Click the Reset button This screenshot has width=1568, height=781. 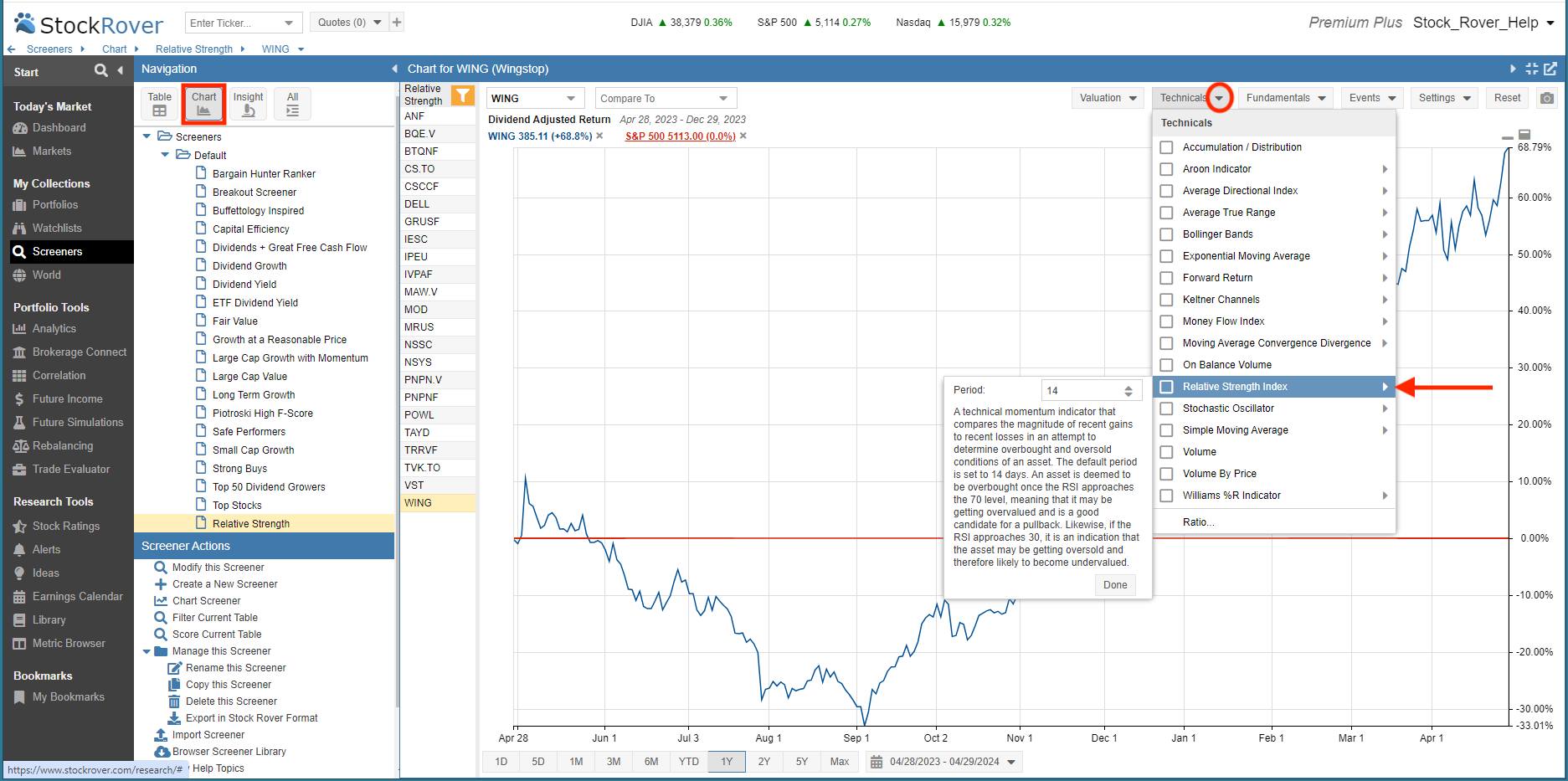(x=1507, y=98)
